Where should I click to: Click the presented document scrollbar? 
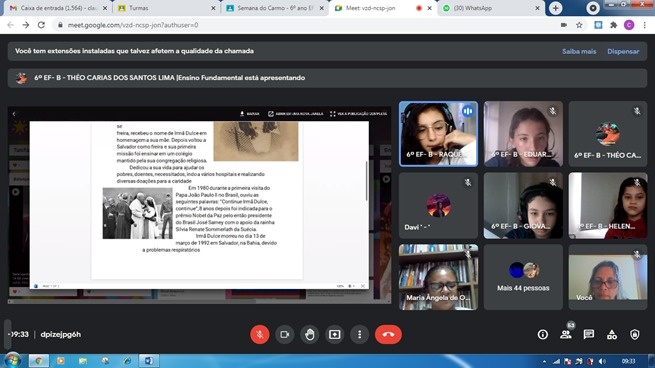pos(367,180)
